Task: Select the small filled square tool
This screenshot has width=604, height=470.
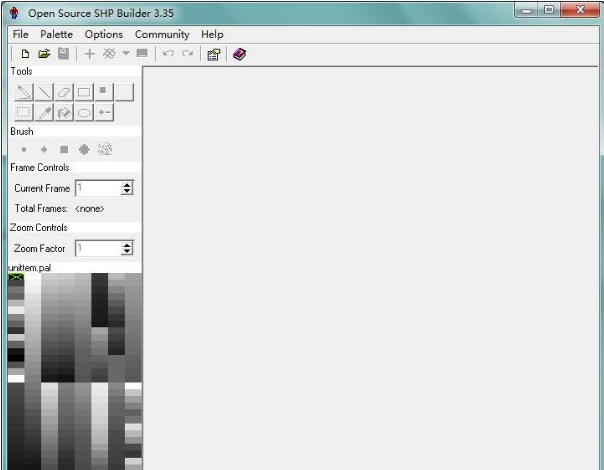Action: pos(104,92)
